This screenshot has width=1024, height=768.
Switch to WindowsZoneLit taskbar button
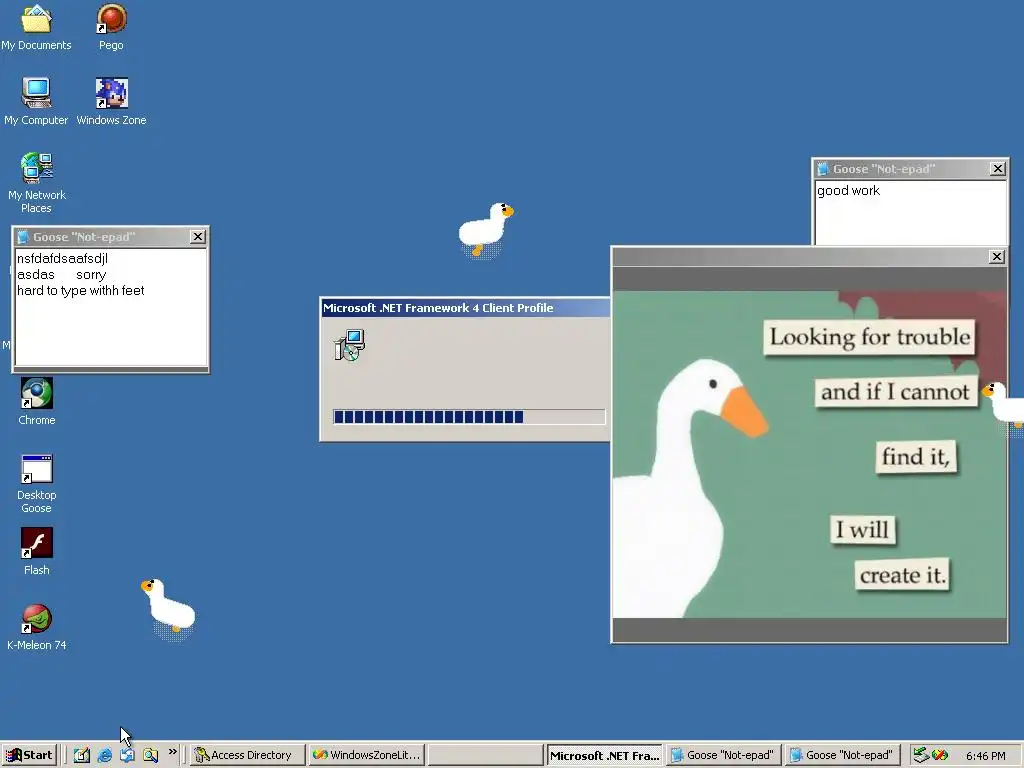367,755
